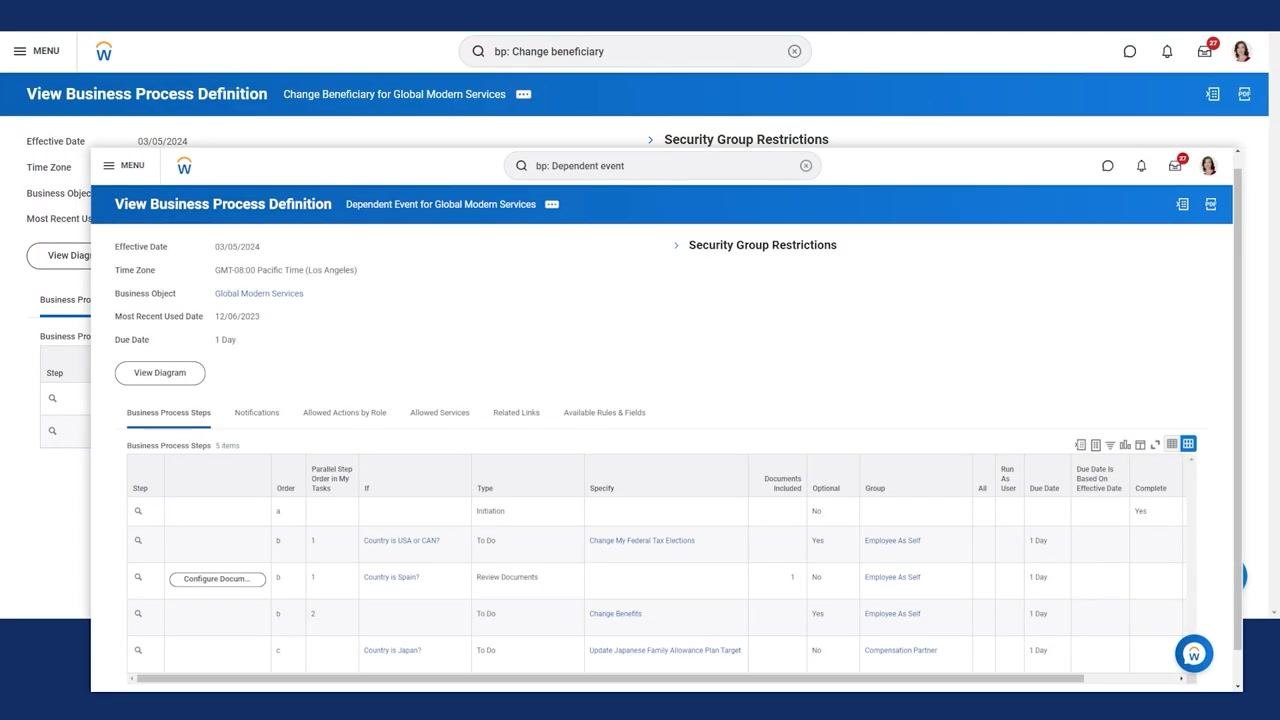1280x720 pixels.
Task: Open Compensation Partner group link
Action: tap(901, 651)
